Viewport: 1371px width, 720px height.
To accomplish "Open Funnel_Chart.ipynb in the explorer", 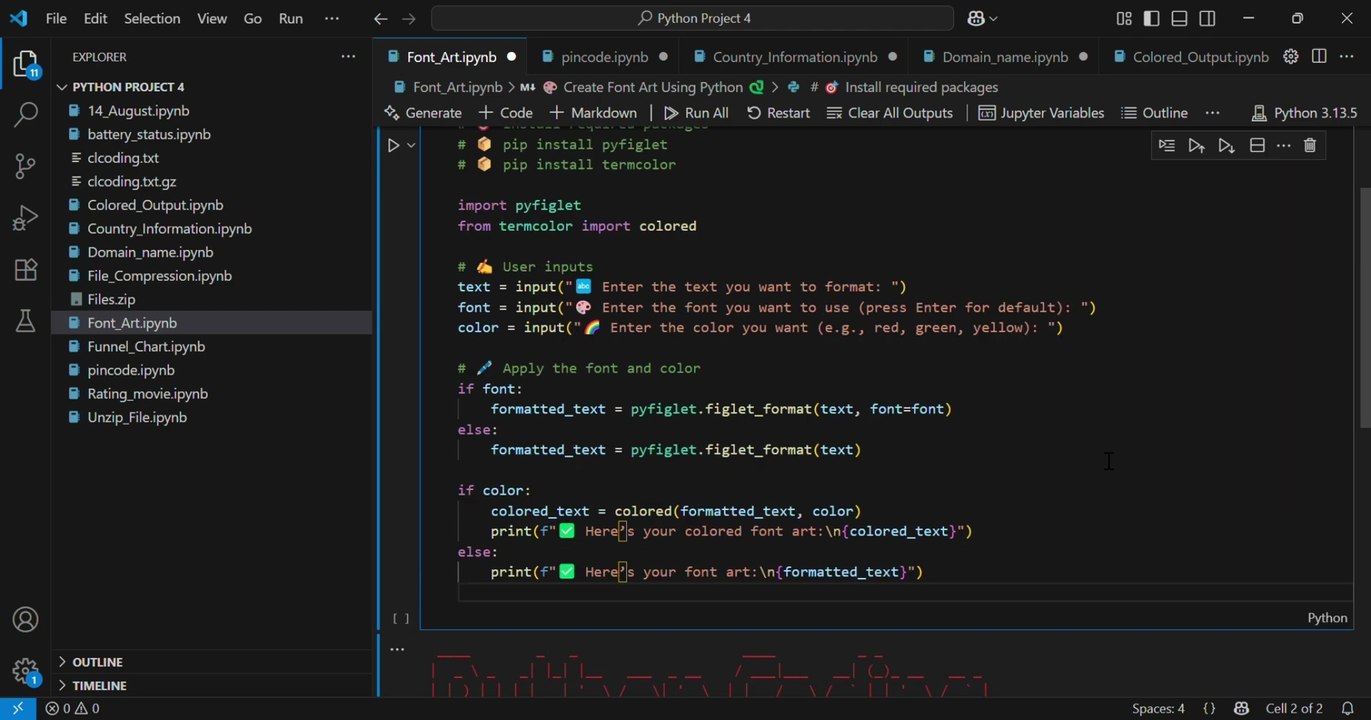I will pyautogui.click(x=146, y=346).
